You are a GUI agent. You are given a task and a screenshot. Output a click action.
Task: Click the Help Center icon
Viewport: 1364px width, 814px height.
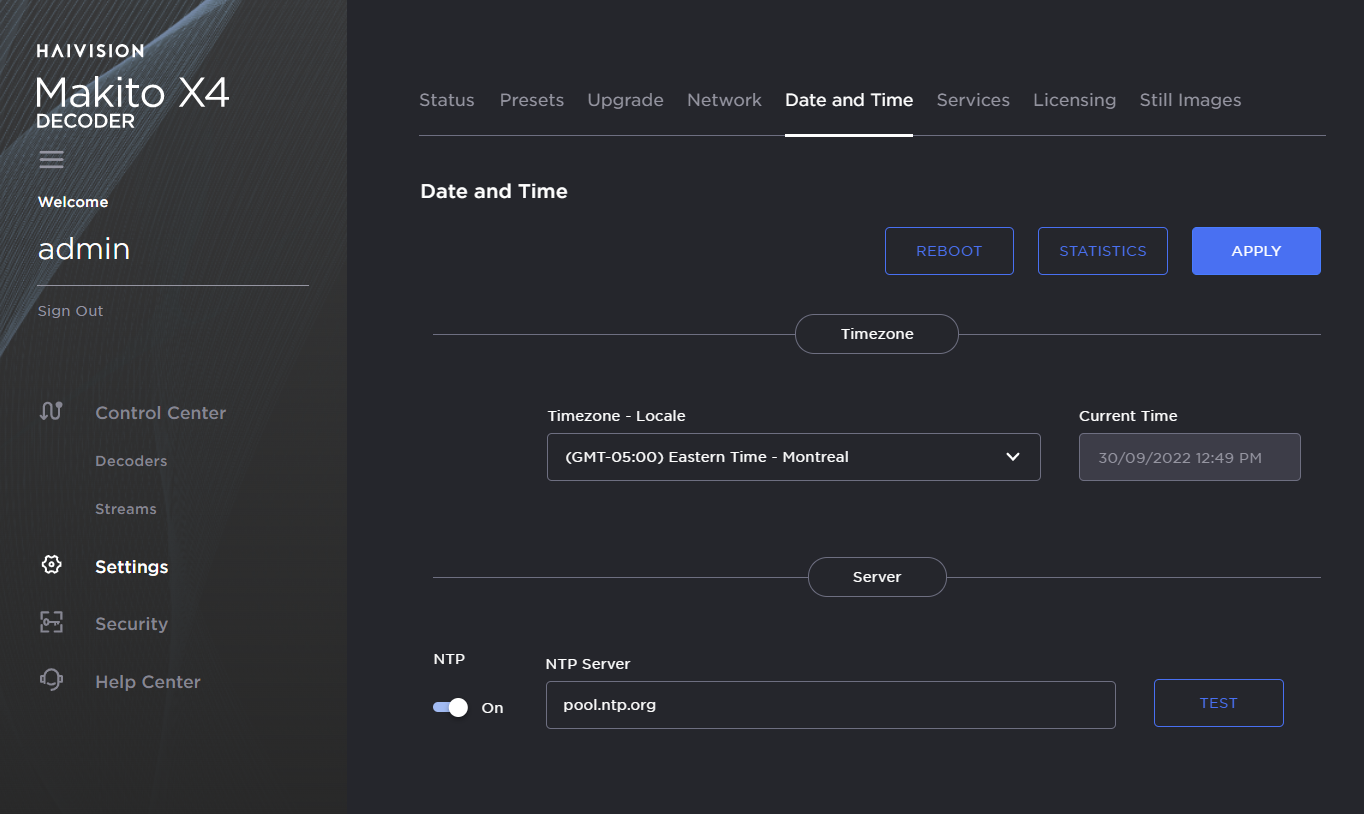[x=51, y=681]
